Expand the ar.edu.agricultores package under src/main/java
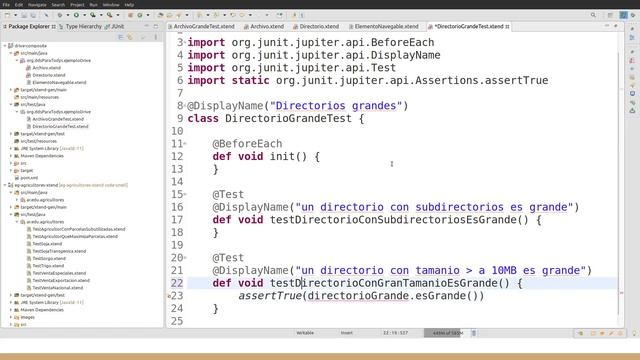 pyautogui.click(x=17, y=200)
